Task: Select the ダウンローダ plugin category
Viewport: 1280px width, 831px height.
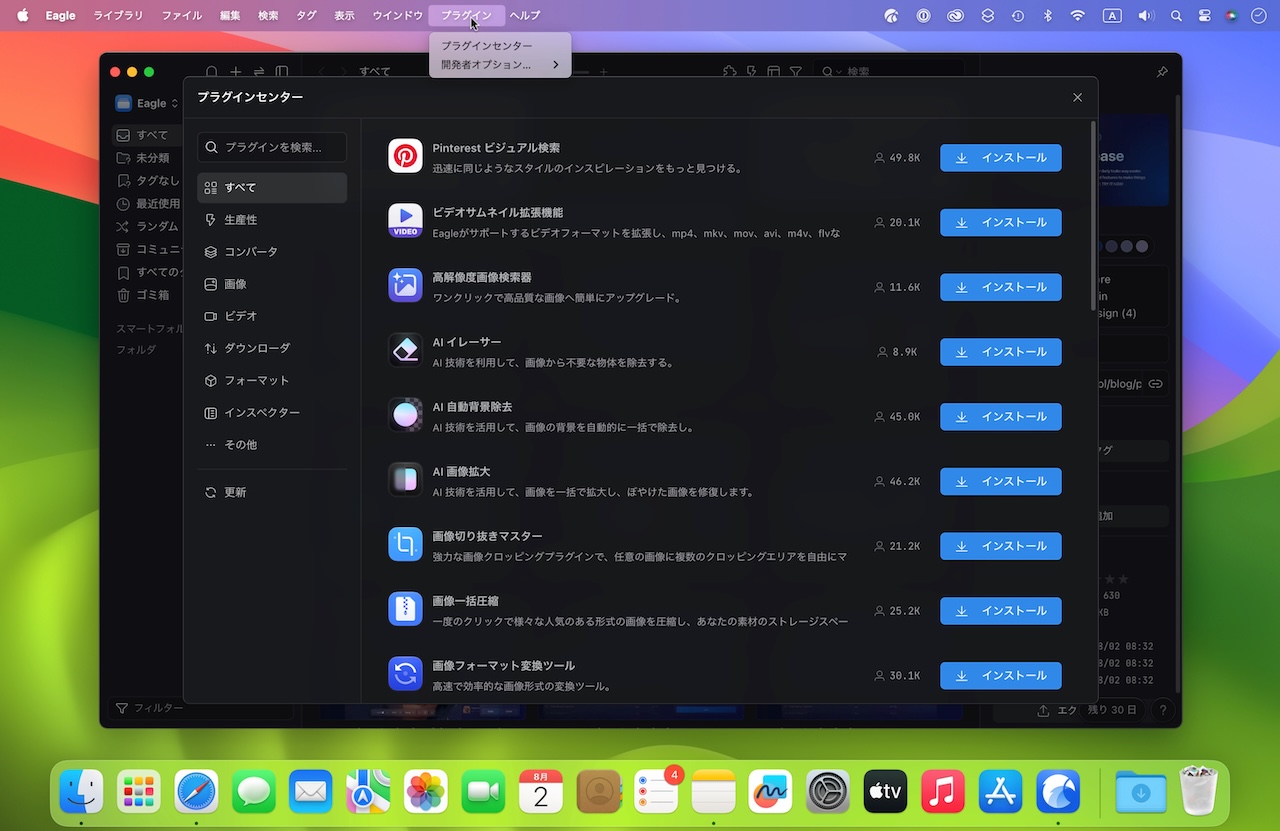Action: (x=272, y=348)
